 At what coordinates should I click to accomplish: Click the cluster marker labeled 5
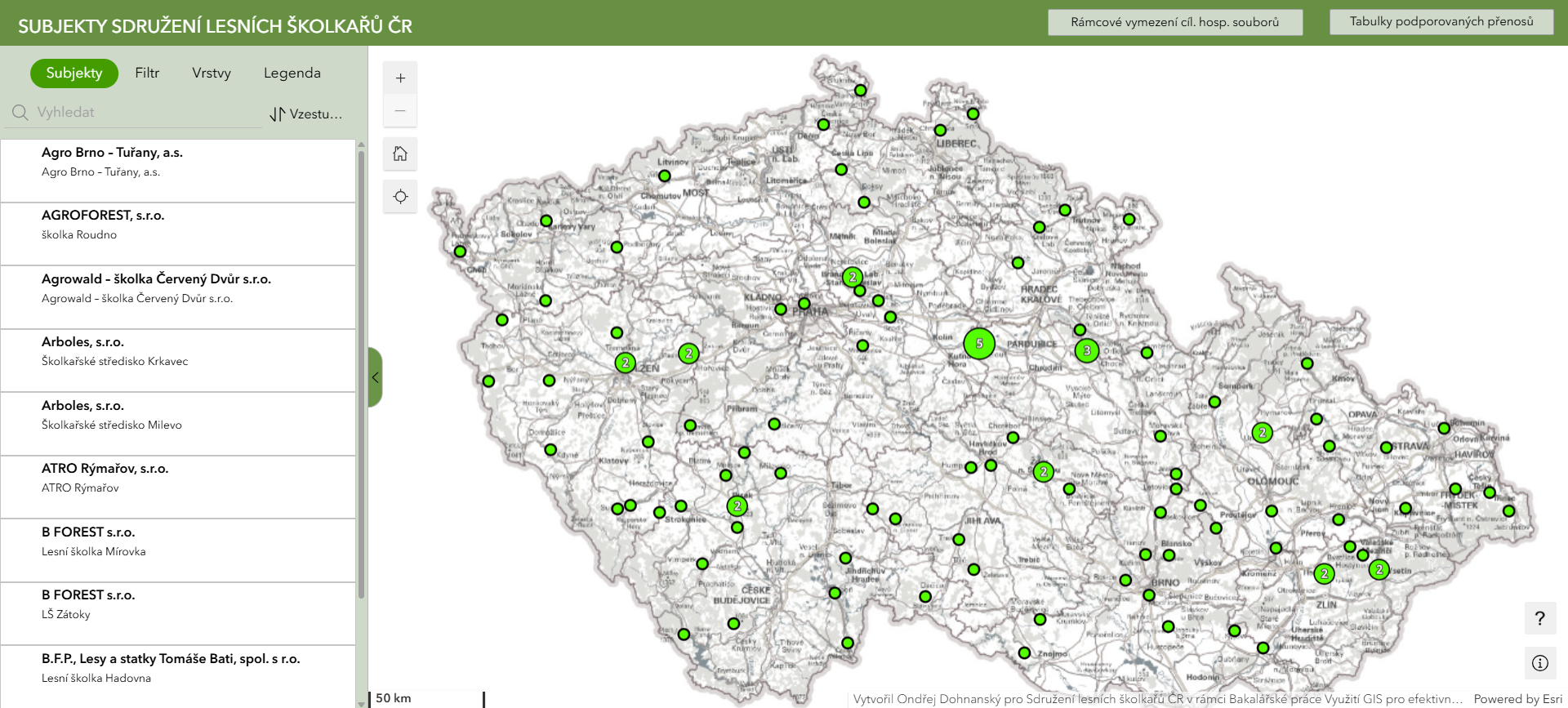click(x=978, y=344)
